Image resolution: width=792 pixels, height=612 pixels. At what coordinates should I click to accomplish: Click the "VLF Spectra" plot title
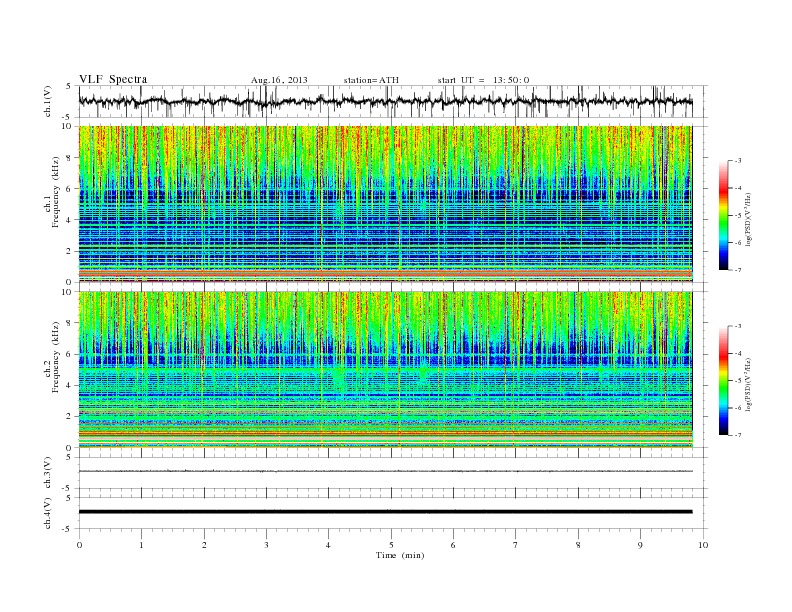point(113,79)
